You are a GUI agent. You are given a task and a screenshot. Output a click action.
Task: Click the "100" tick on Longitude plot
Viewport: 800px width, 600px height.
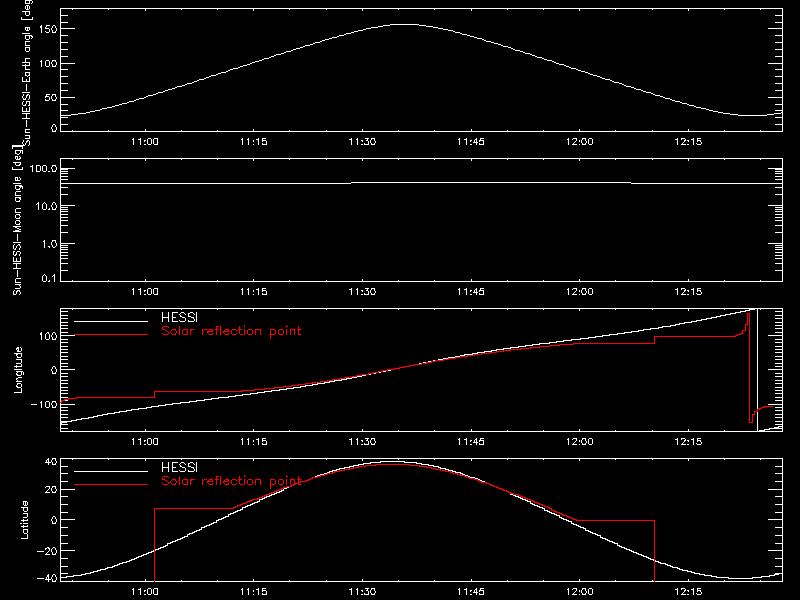click(x=50, y=336)
